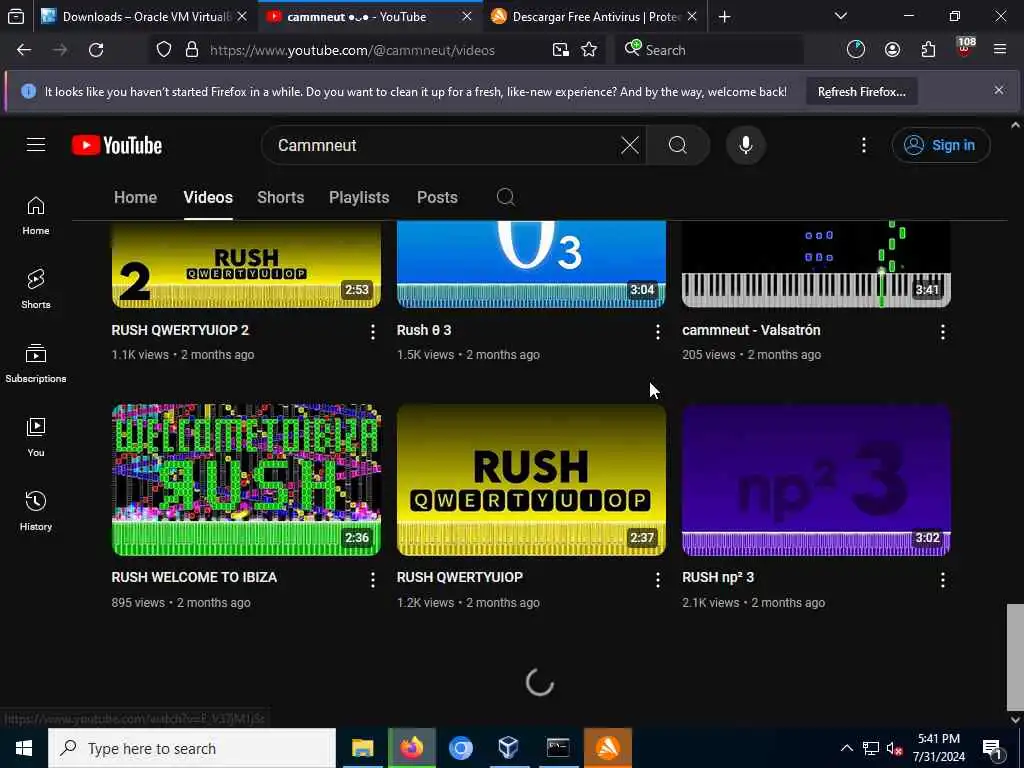The image size is (1024, 768).
Task: Open VirtualBox from the taskbar
Action: (x=508, y=748)
